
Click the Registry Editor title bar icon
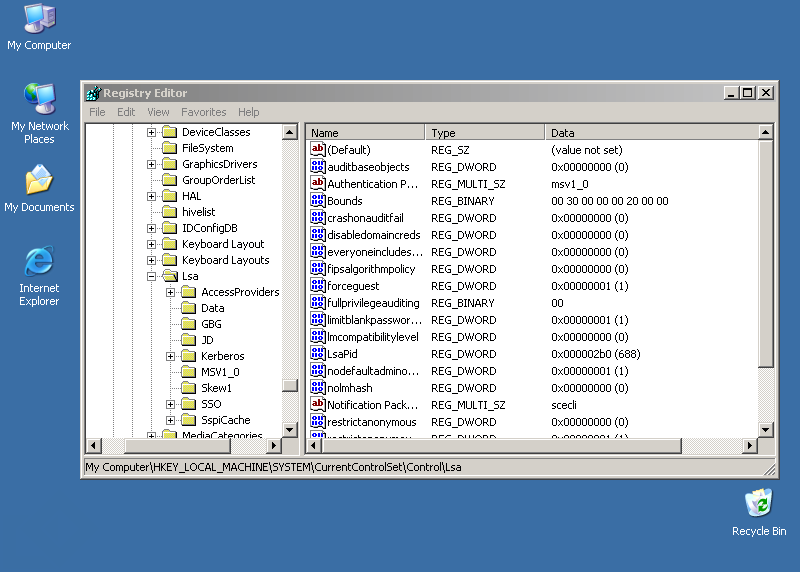click(x=93, y=93)
